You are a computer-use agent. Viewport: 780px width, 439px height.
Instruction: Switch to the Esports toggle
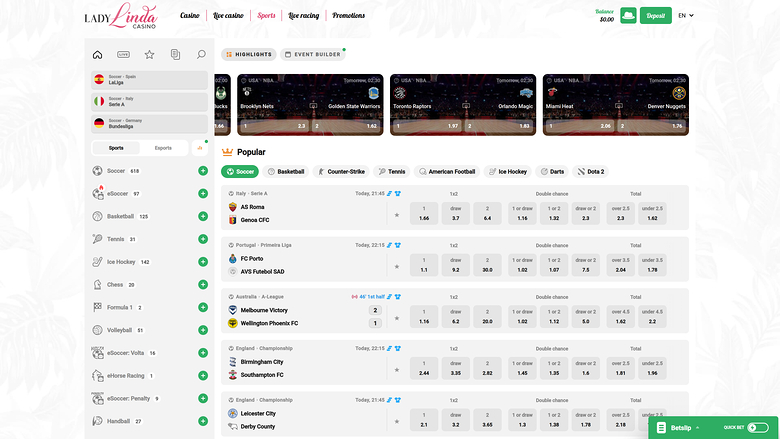[x=163, y=148]
